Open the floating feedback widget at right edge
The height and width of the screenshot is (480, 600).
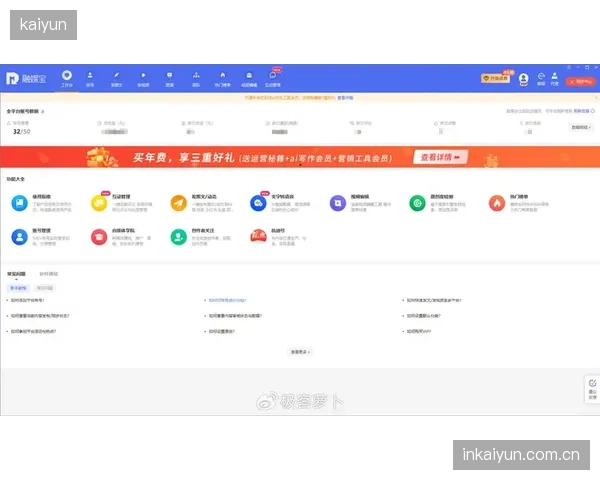click(x=592, y=389)
